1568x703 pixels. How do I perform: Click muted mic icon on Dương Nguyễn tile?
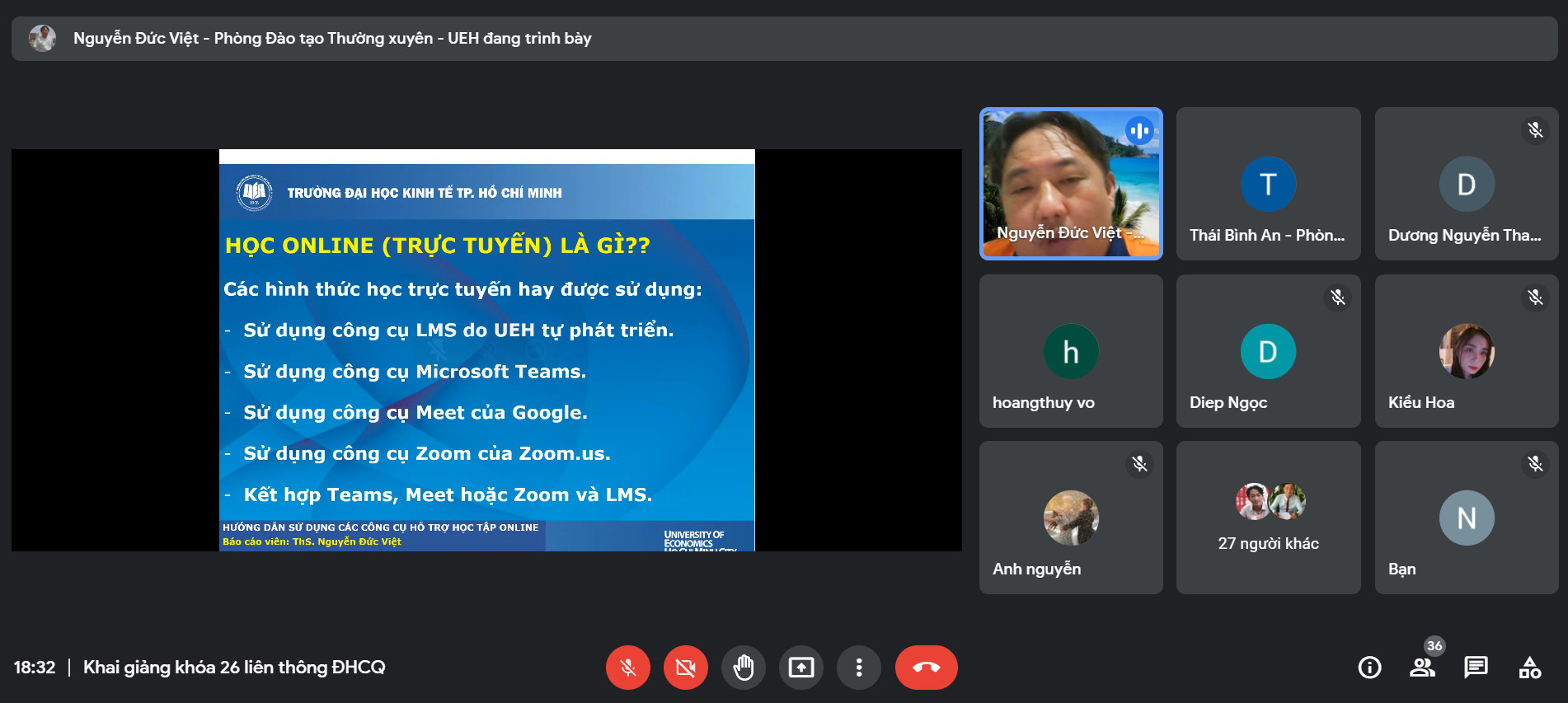[1535, 130]
